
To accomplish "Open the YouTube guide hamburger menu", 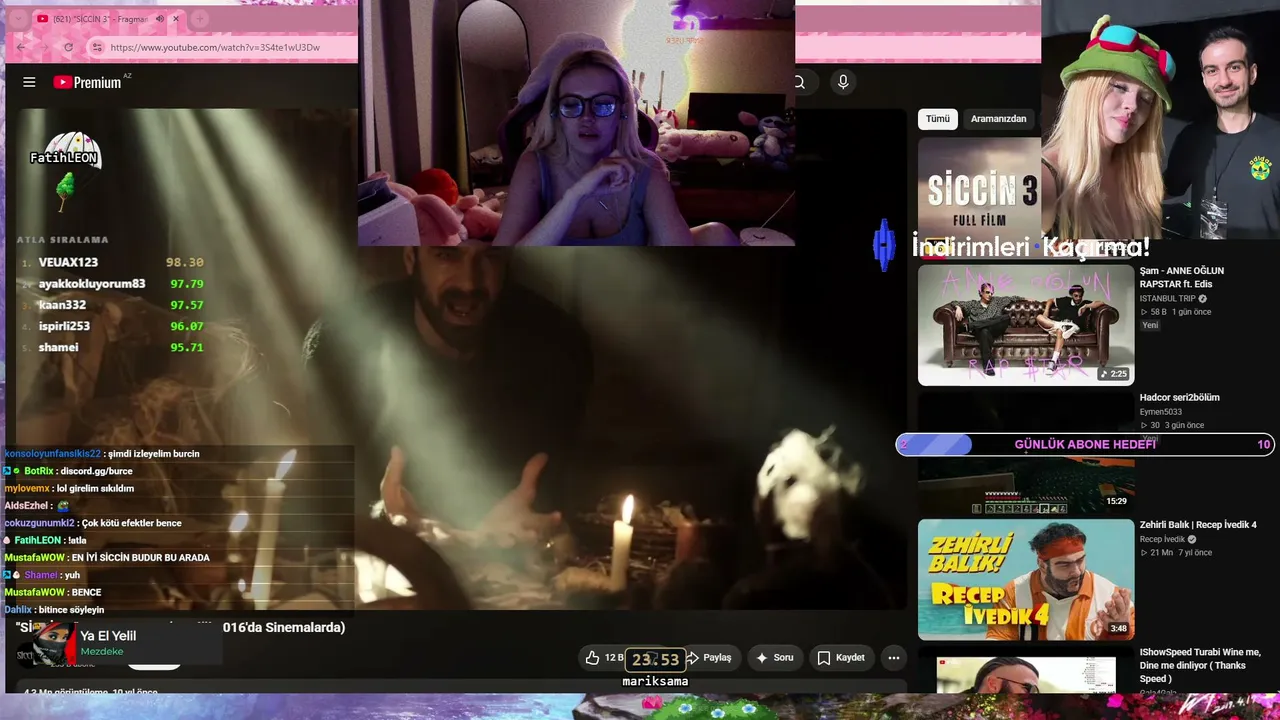I will pyautogui.click(x=29, y=82).
